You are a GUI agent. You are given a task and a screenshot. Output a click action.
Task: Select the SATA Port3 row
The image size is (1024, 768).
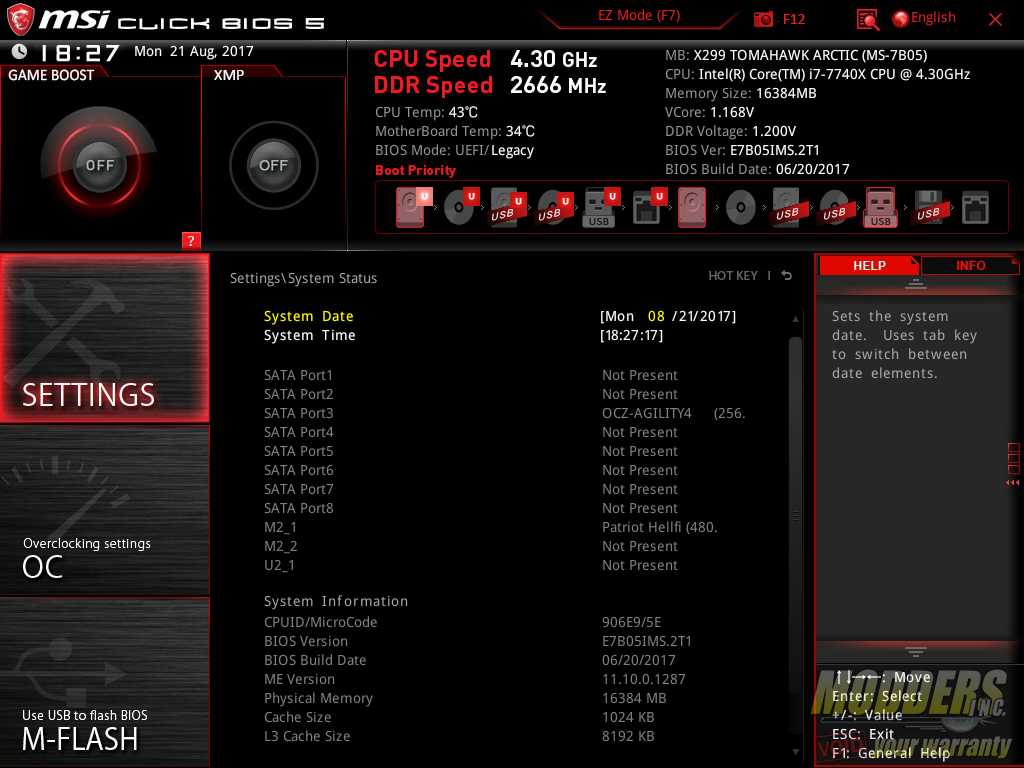click(x=503, y=413)
